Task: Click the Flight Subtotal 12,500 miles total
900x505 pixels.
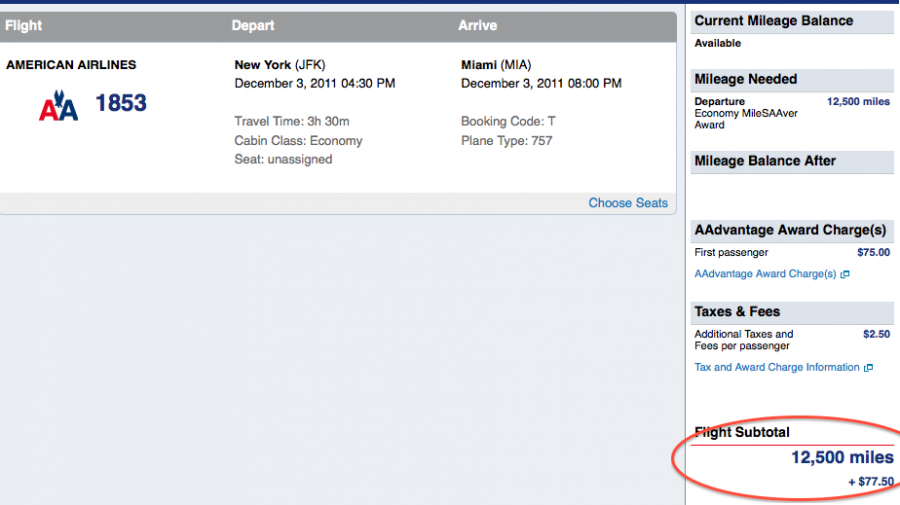Action: [842, 457]
